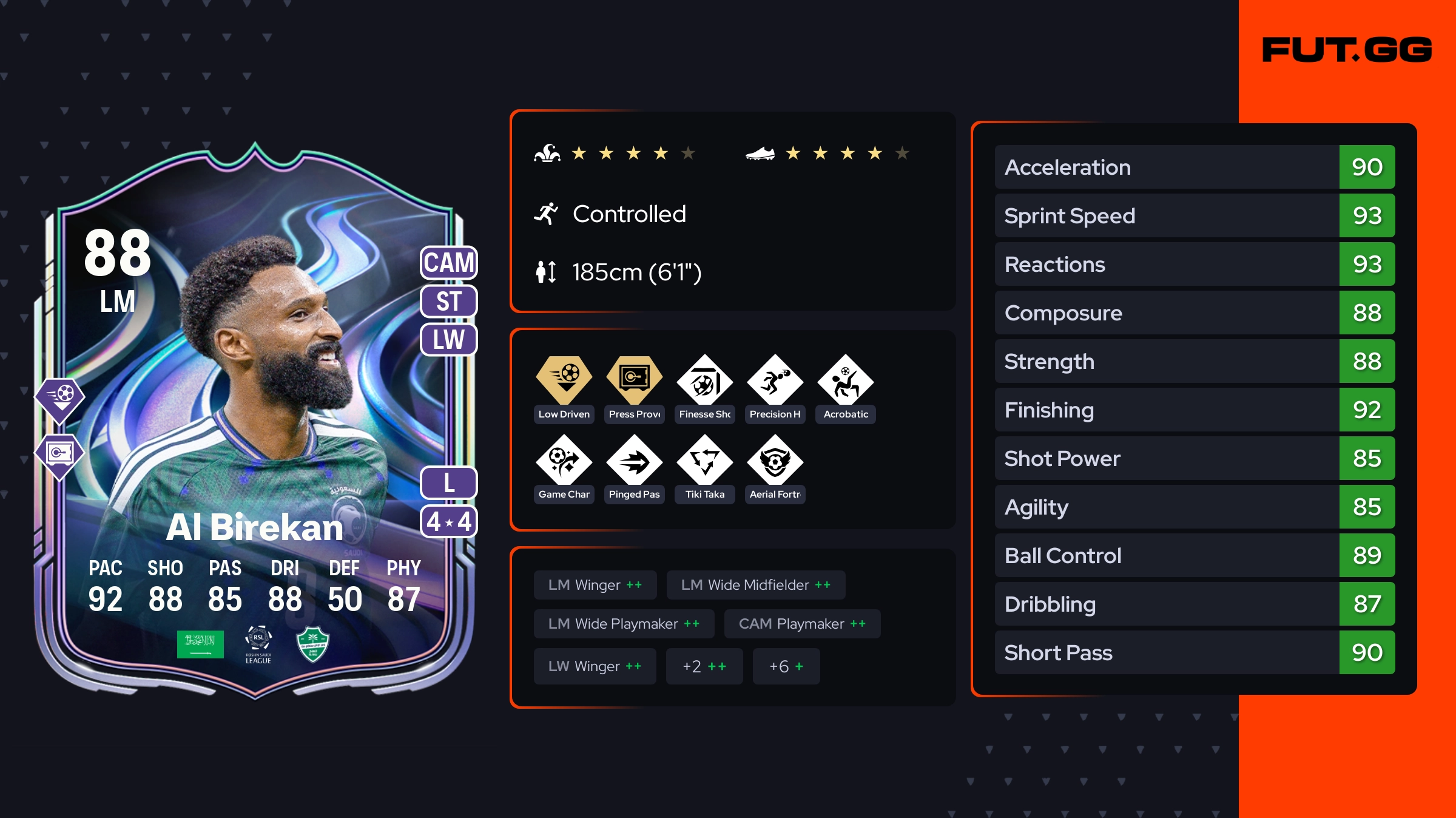Image resolution: width=1456 pixels, height=818 pixels.
Task: Click the Sprint Speed stat row
Action: pyautogui.click(x=1195, y=215)
